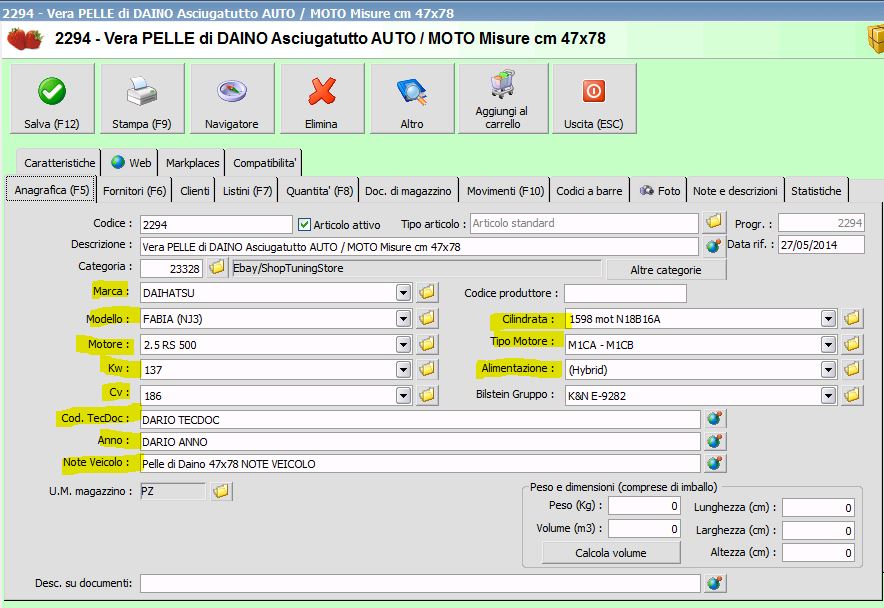Click folder icon beside Tipo Motore dropdown
Viewport: 884px width, 608px height.
pyautogui.click(x=852, y=343)
